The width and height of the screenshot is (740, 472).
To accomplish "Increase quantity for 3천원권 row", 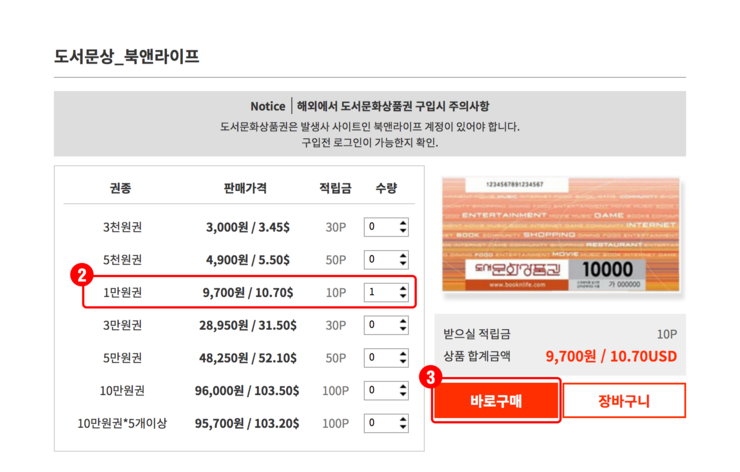I will [403, 223].
